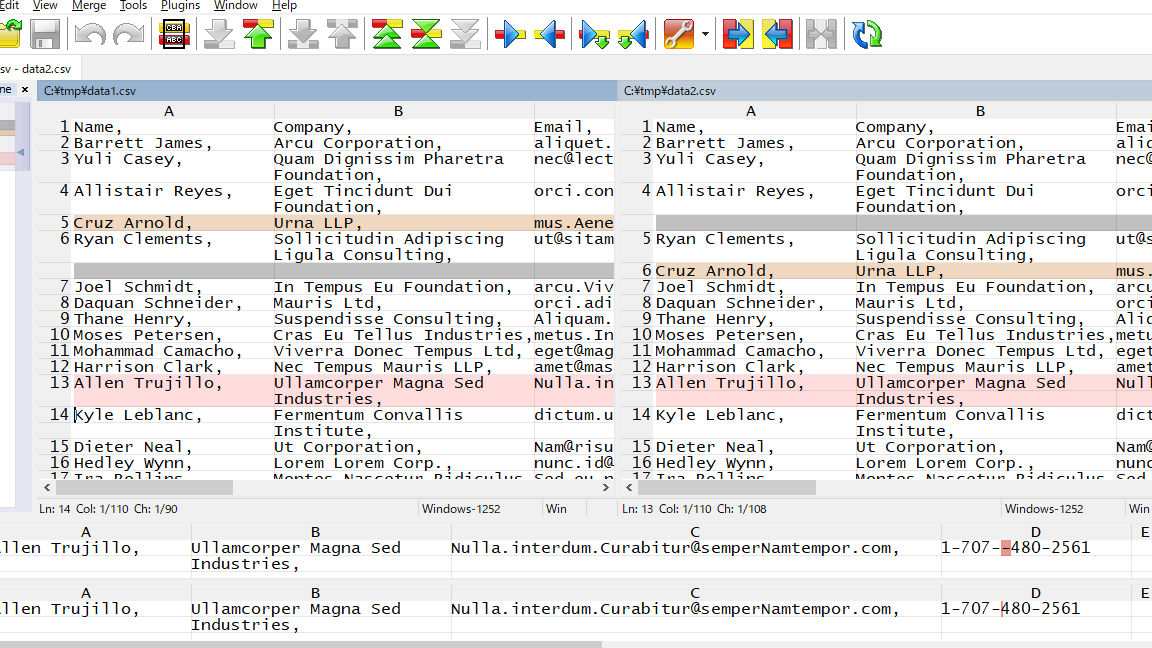Go to last difference icon

465,35
